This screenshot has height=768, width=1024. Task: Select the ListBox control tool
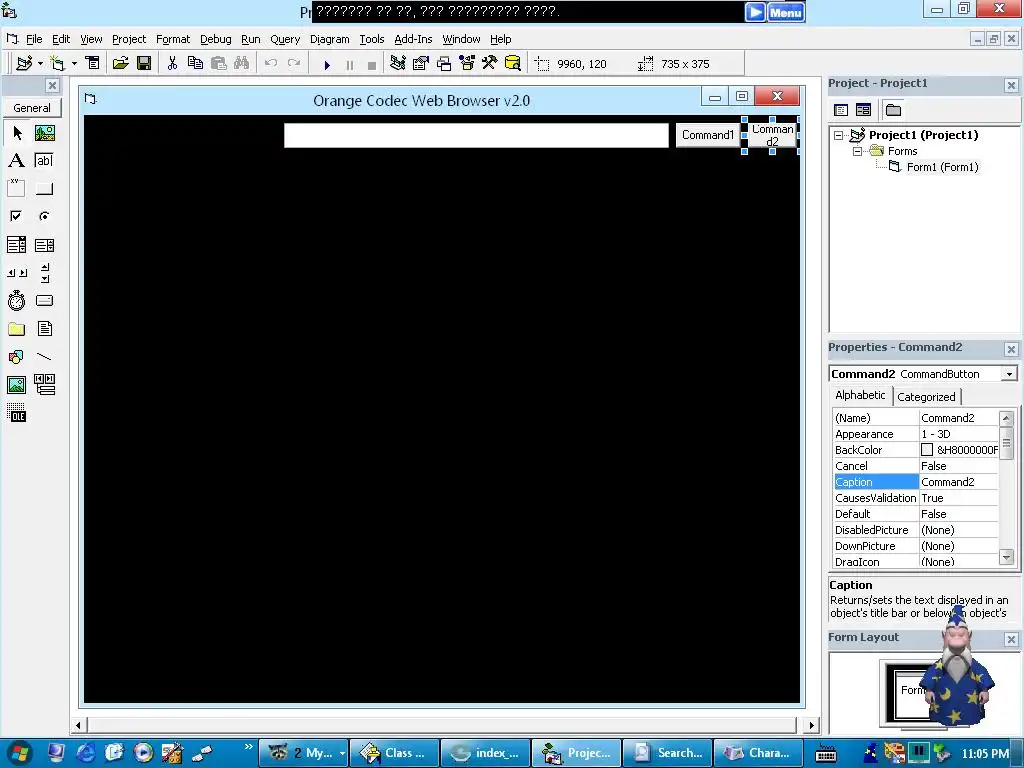coord(44,245)
